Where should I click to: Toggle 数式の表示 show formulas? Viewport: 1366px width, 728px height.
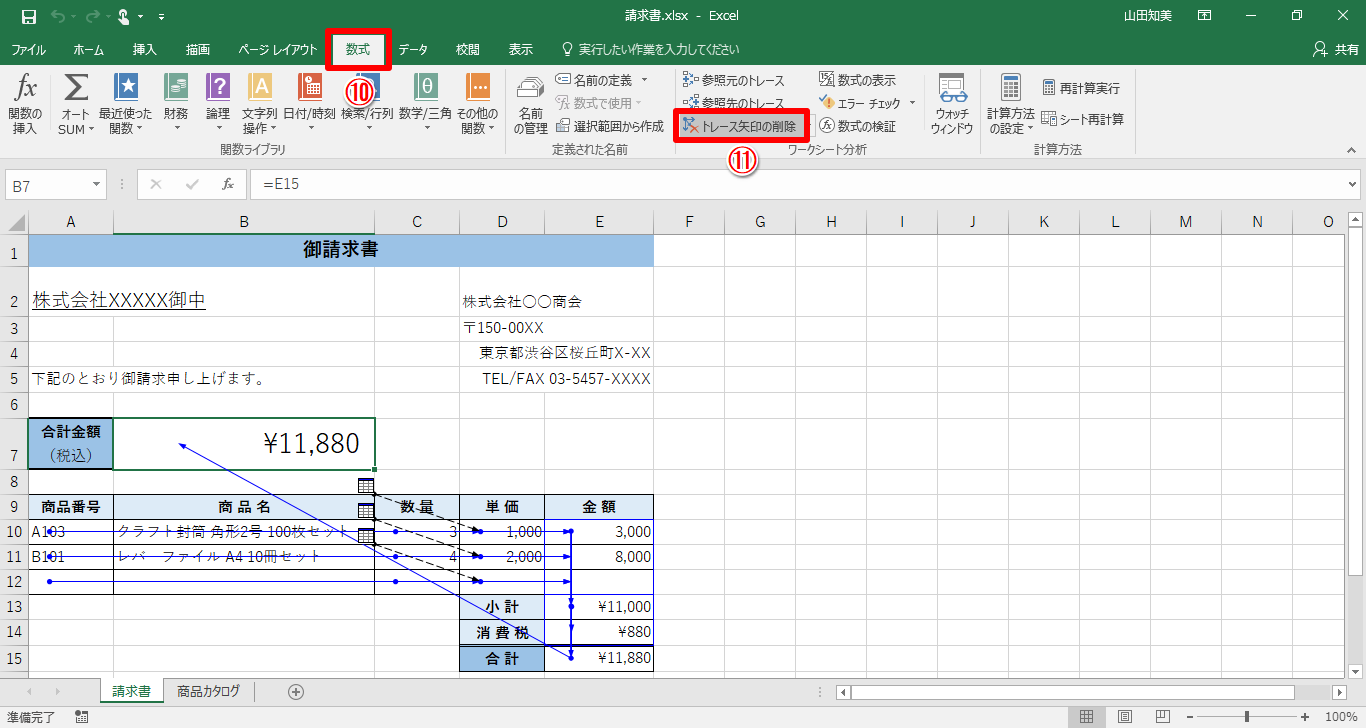coord(857,80)
